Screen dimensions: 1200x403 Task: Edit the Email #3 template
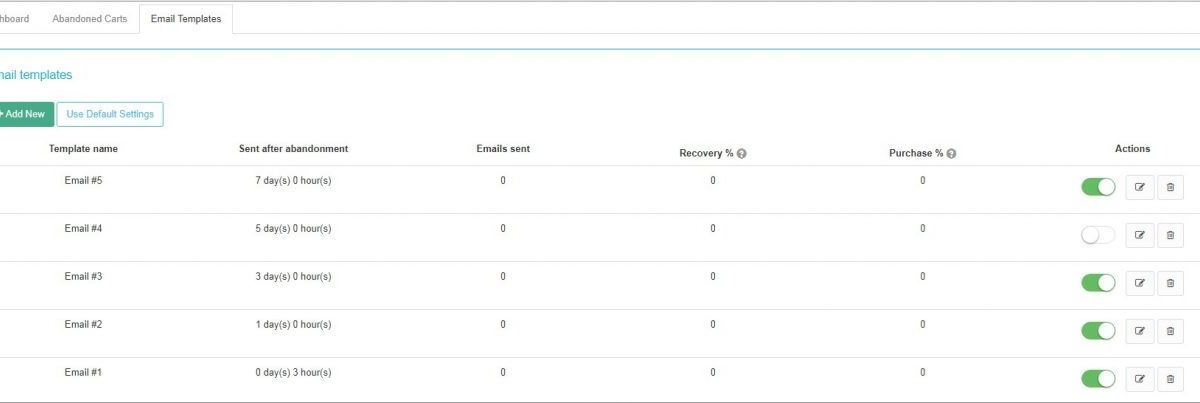click(1139, 283)
